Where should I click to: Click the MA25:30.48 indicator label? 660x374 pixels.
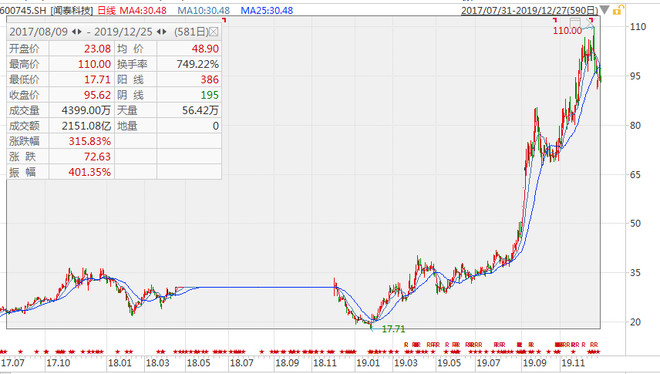click(267, 10)
